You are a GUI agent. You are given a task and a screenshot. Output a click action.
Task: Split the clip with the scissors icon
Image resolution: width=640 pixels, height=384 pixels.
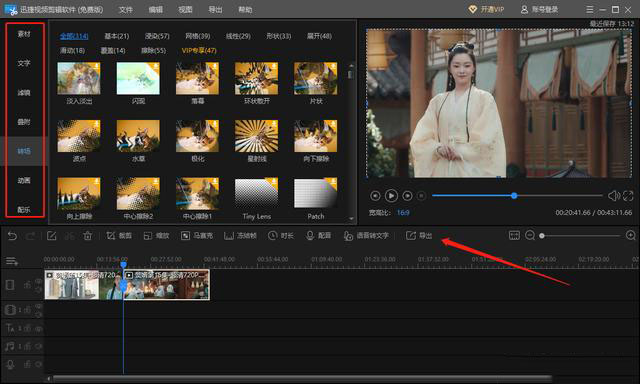pos(69,236)
